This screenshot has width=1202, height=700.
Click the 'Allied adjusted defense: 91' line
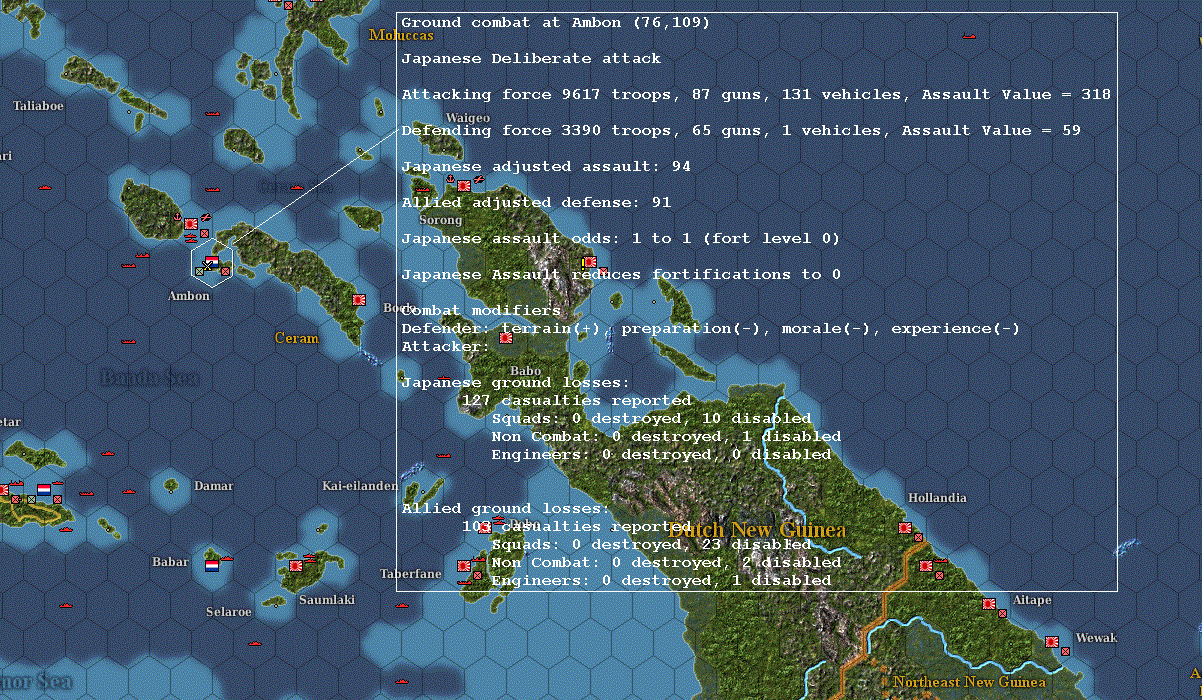tap(536, 203)
